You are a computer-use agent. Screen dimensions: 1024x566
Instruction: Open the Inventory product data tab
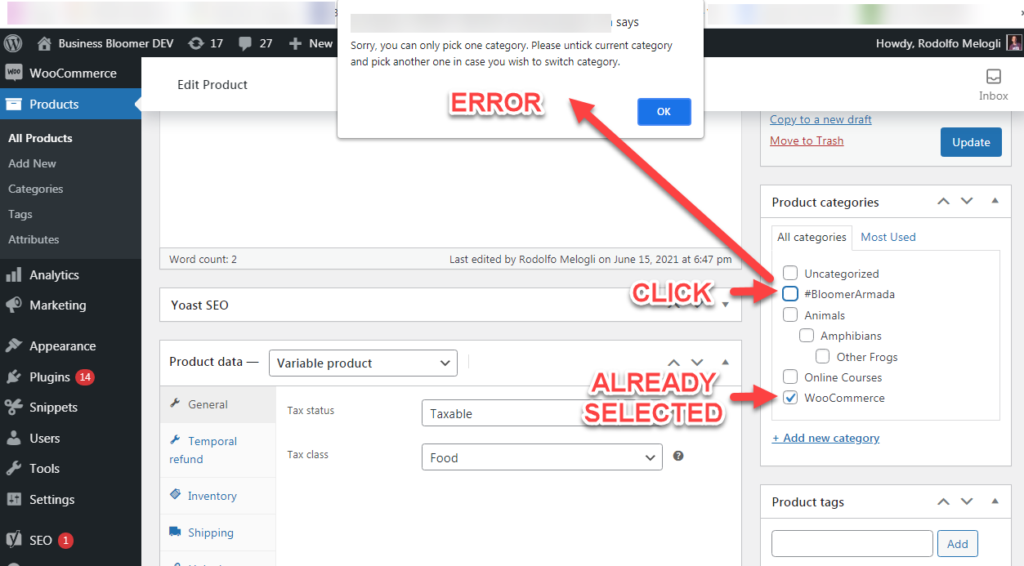(218, 496)
